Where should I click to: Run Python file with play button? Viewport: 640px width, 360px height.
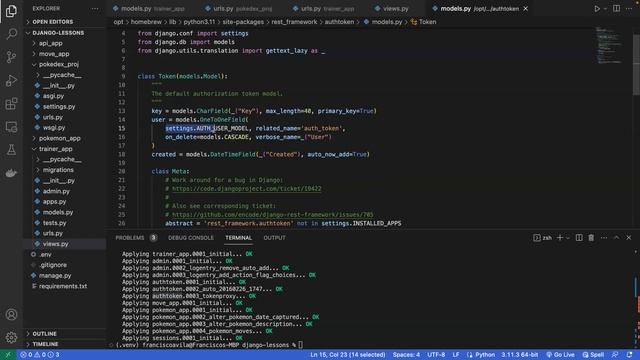(x=597, y=9)
